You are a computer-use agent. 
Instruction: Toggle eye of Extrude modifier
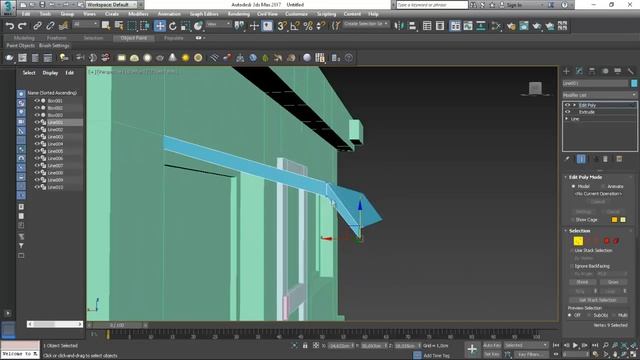coord(567,112)
